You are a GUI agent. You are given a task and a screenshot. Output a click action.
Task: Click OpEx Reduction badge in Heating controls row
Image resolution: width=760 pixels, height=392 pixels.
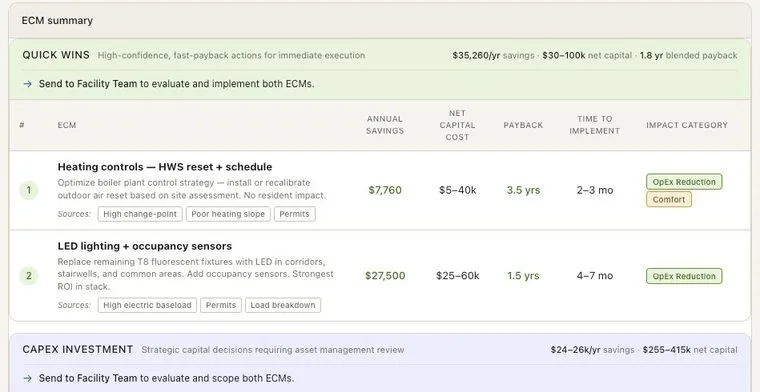coord(684,182)
